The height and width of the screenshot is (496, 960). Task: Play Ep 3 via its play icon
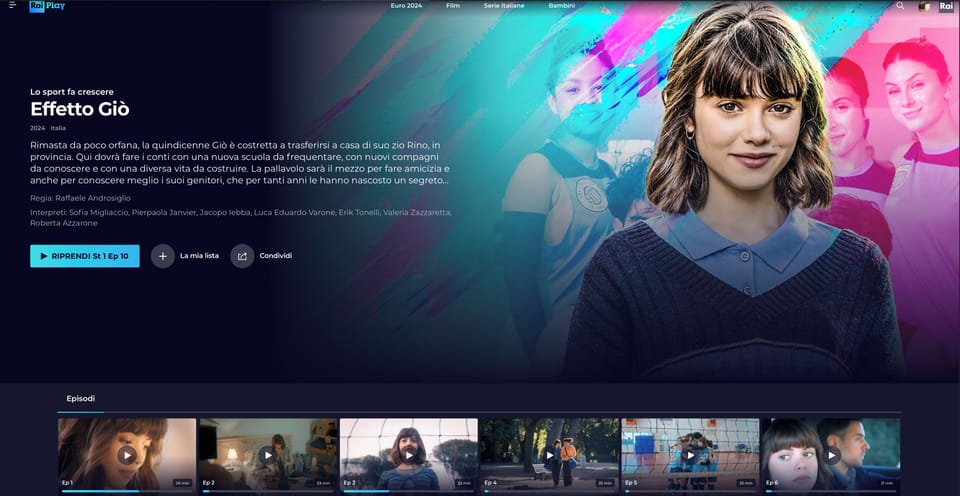pyautogui.click(x=408, y=455)
